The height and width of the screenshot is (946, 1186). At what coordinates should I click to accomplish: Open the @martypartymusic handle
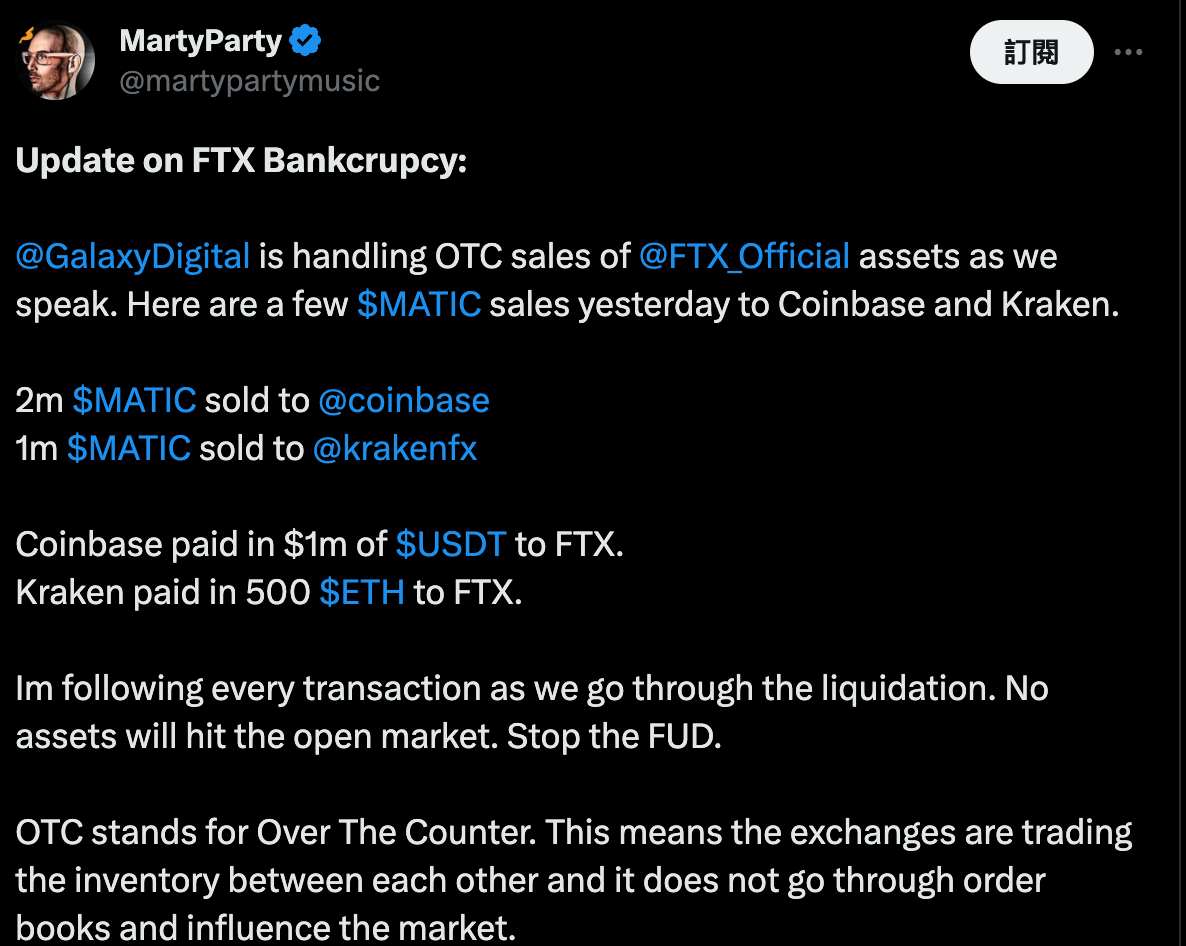tap(249, 81)
